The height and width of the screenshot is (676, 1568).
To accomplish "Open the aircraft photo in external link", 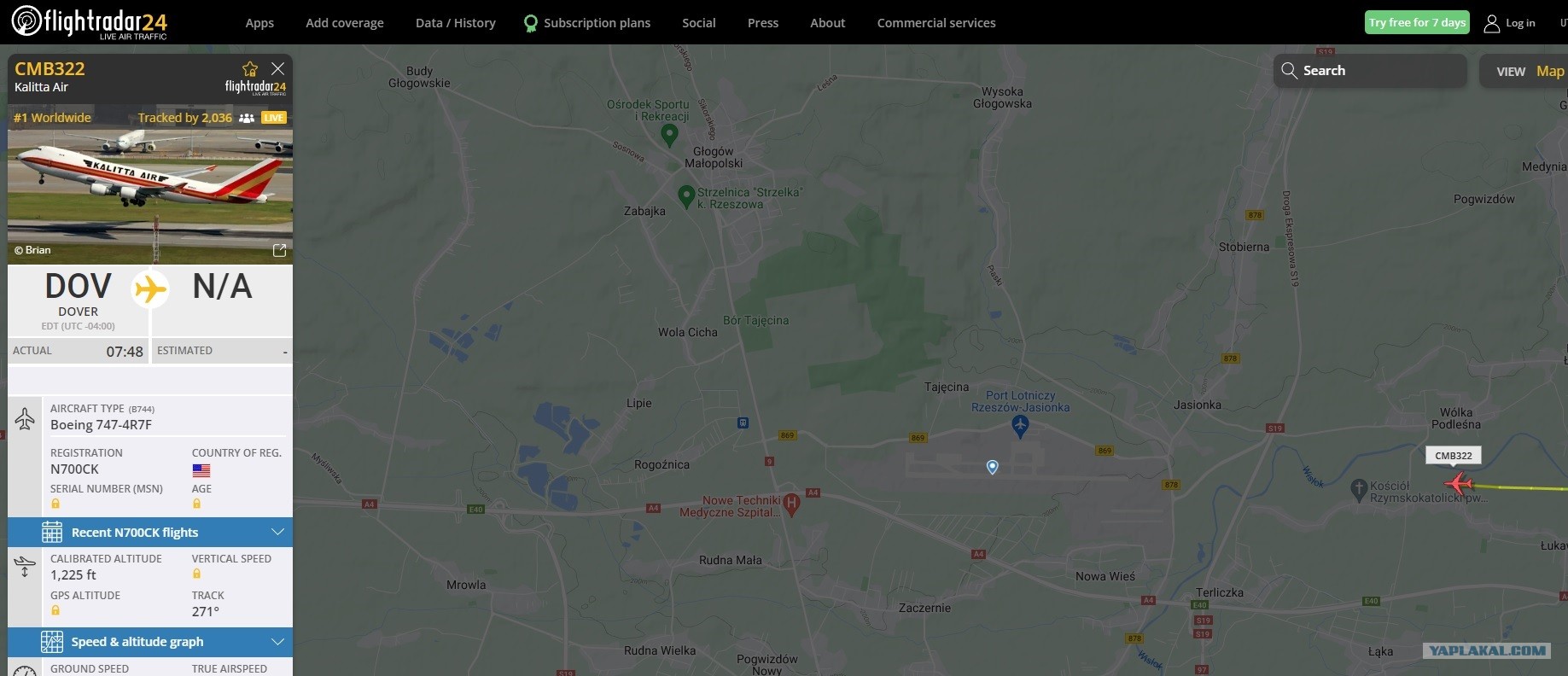I will click(279, 250).
